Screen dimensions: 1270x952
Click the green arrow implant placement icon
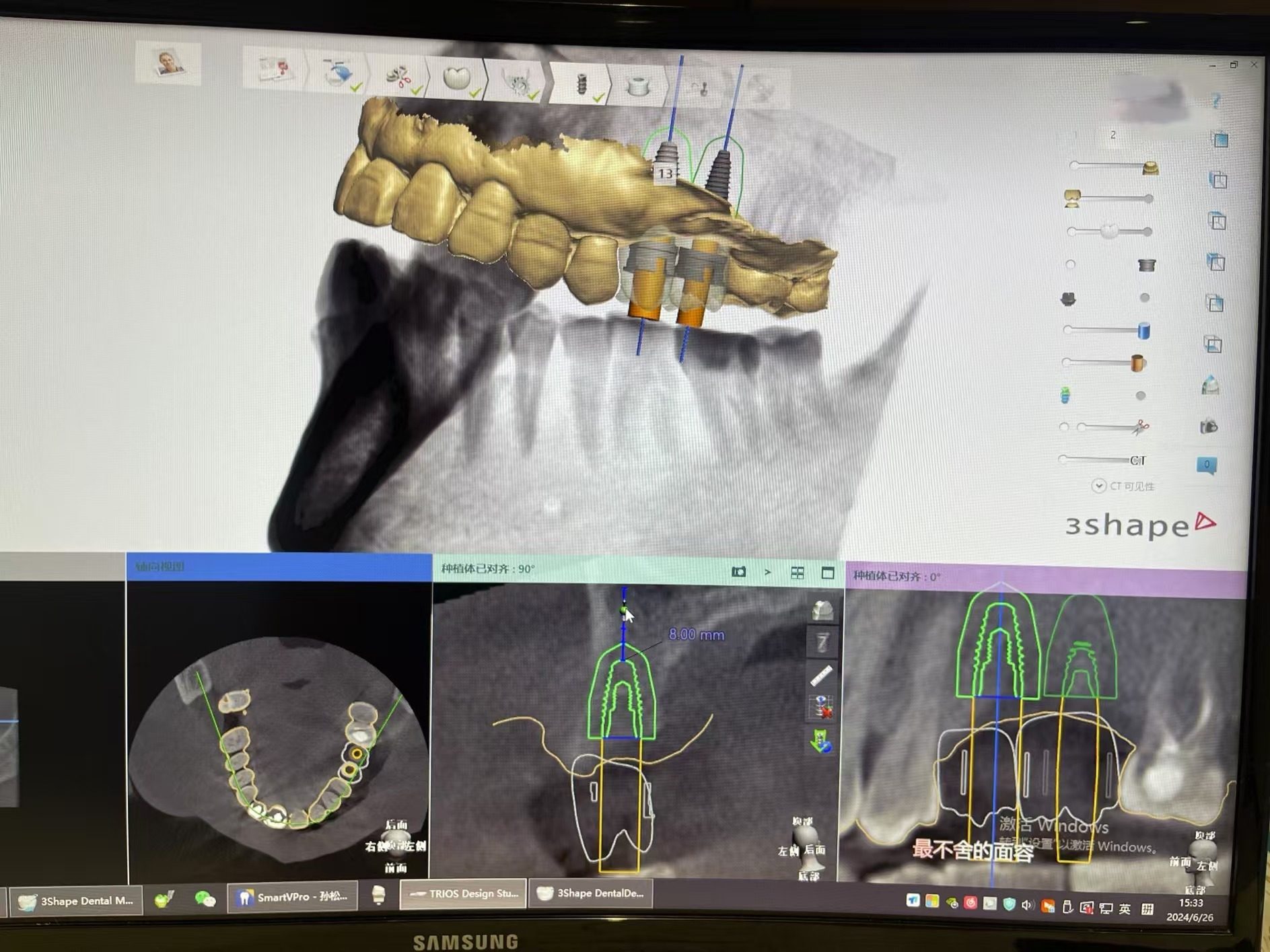821,742
